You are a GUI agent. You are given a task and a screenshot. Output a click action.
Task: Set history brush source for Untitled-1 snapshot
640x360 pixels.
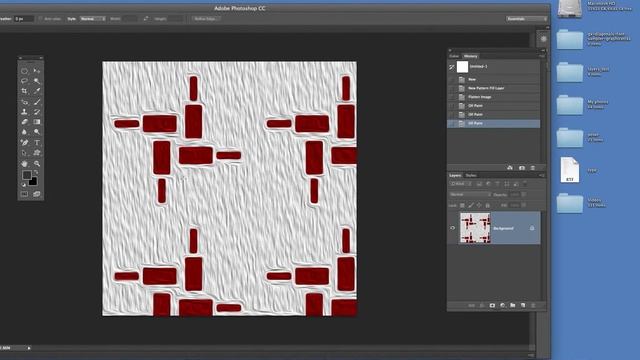(x=451, y=67)
